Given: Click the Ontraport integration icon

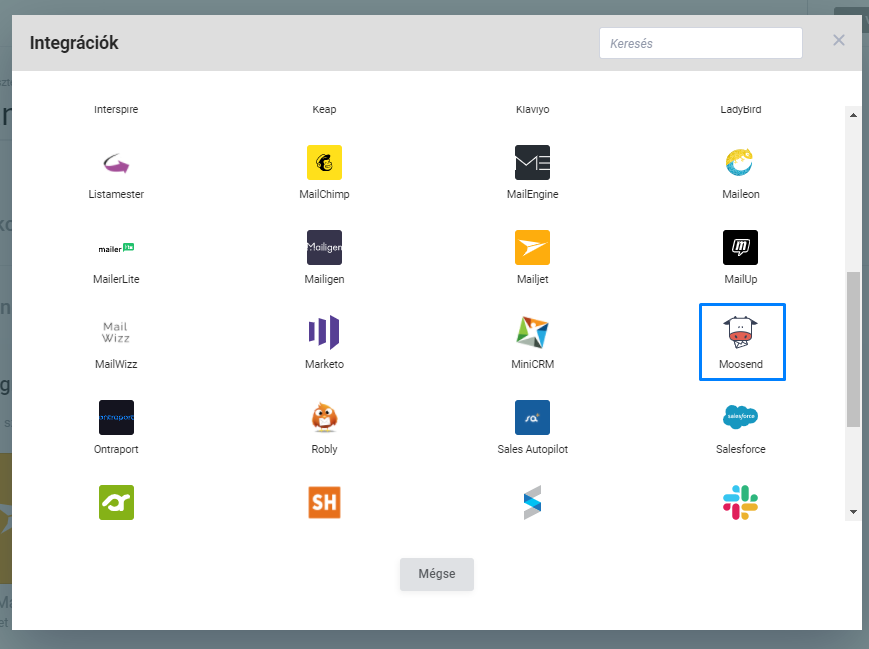Looking at the screenshot, I should coord(116,417).
